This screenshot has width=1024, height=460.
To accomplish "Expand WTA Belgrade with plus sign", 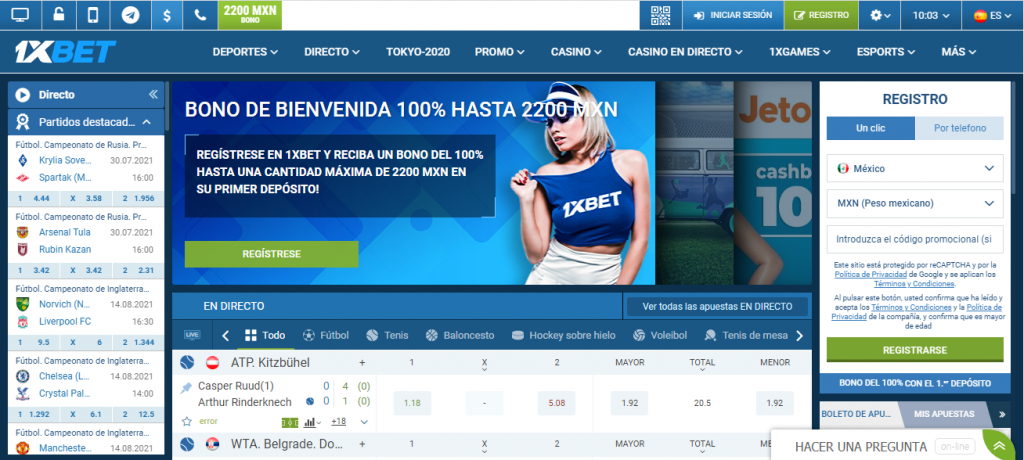I will [x=362, y=444].
